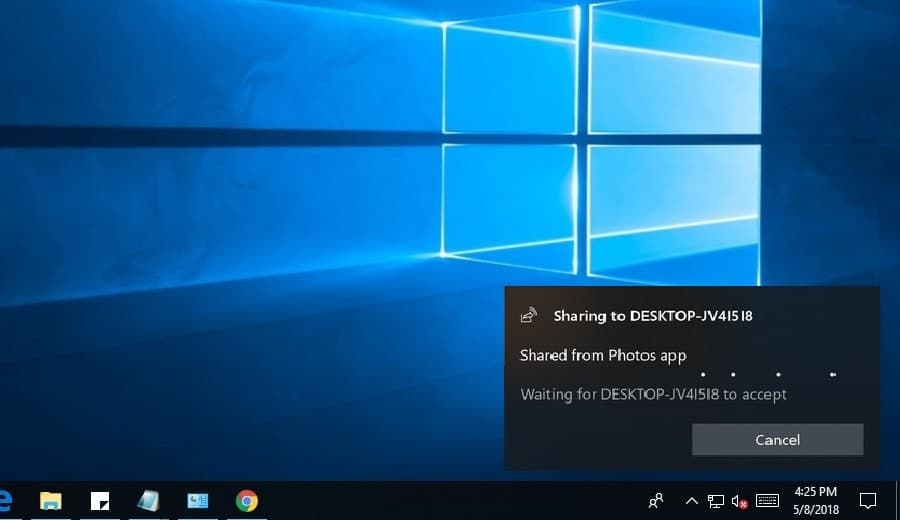Screen dimensions: 900x520
Task: Click the Show desktop strip at taskbar edge
Action: pos(897,500)
